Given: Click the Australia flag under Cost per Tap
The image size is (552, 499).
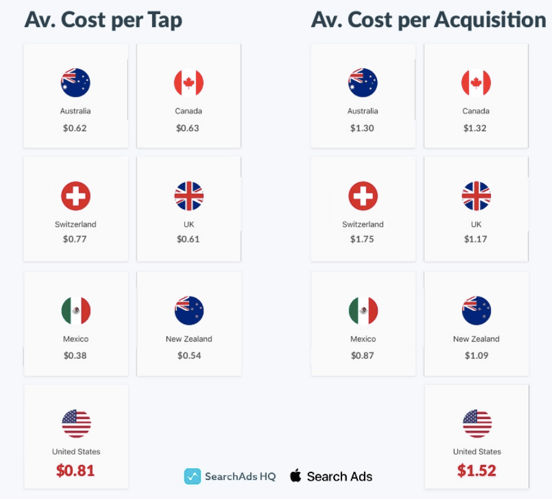Looking at the screenshot, I should (75, 82).
